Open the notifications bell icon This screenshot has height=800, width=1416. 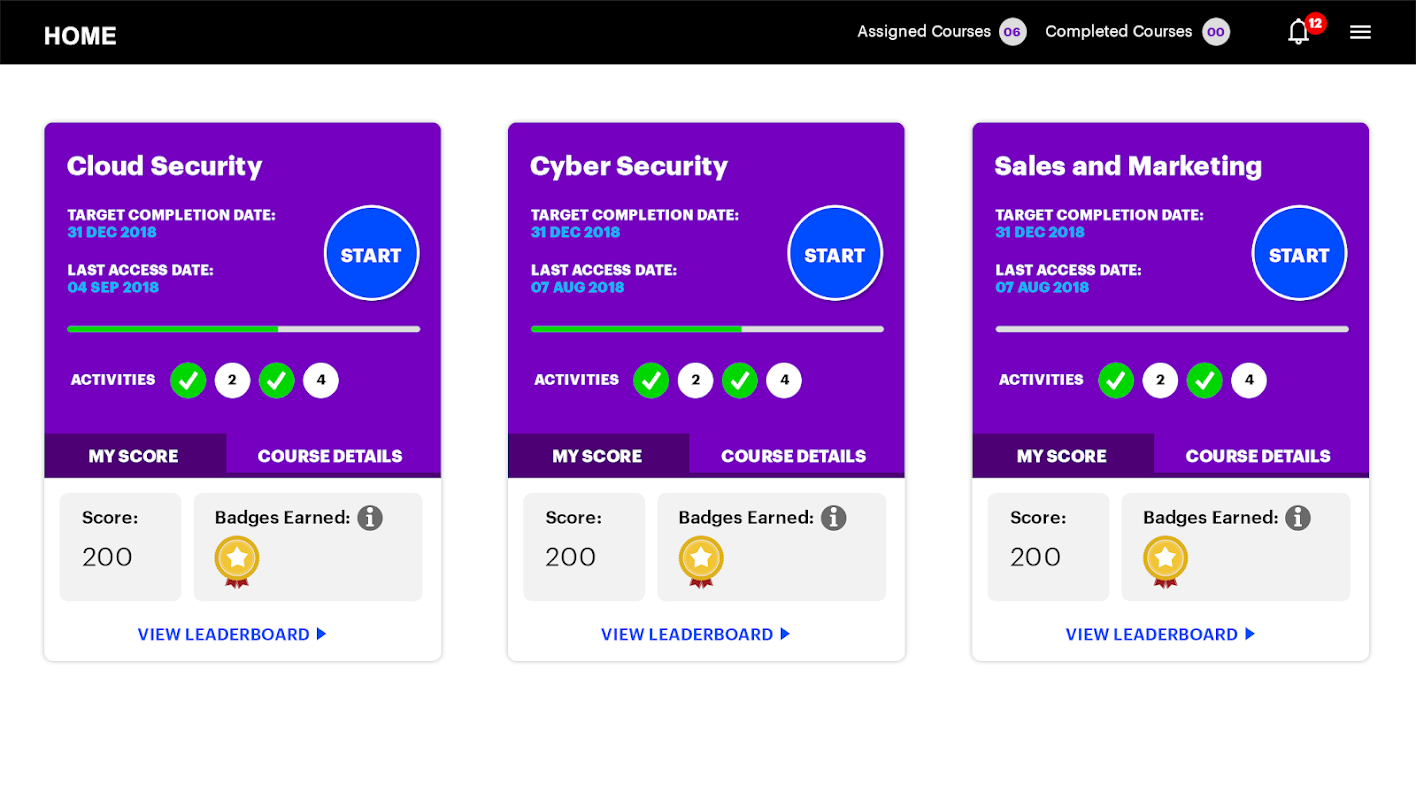point(1298,32)
